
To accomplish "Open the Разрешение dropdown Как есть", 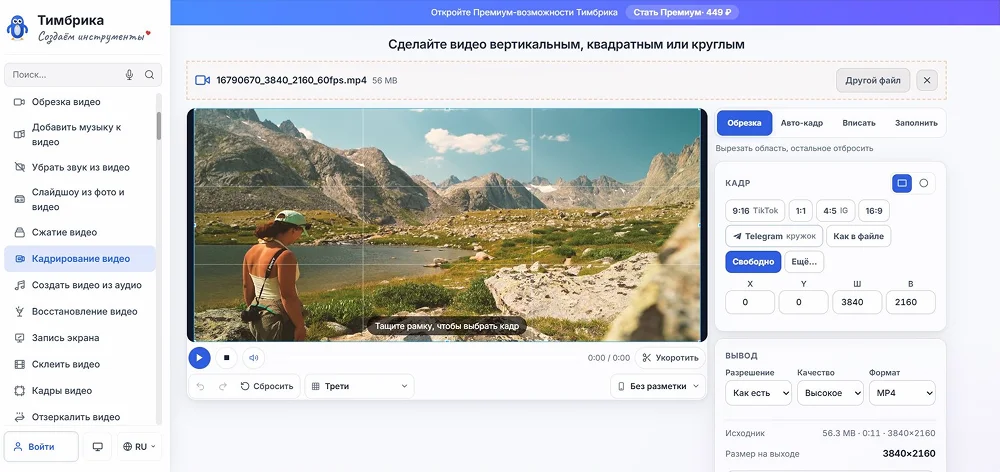I will pos(758,393).
